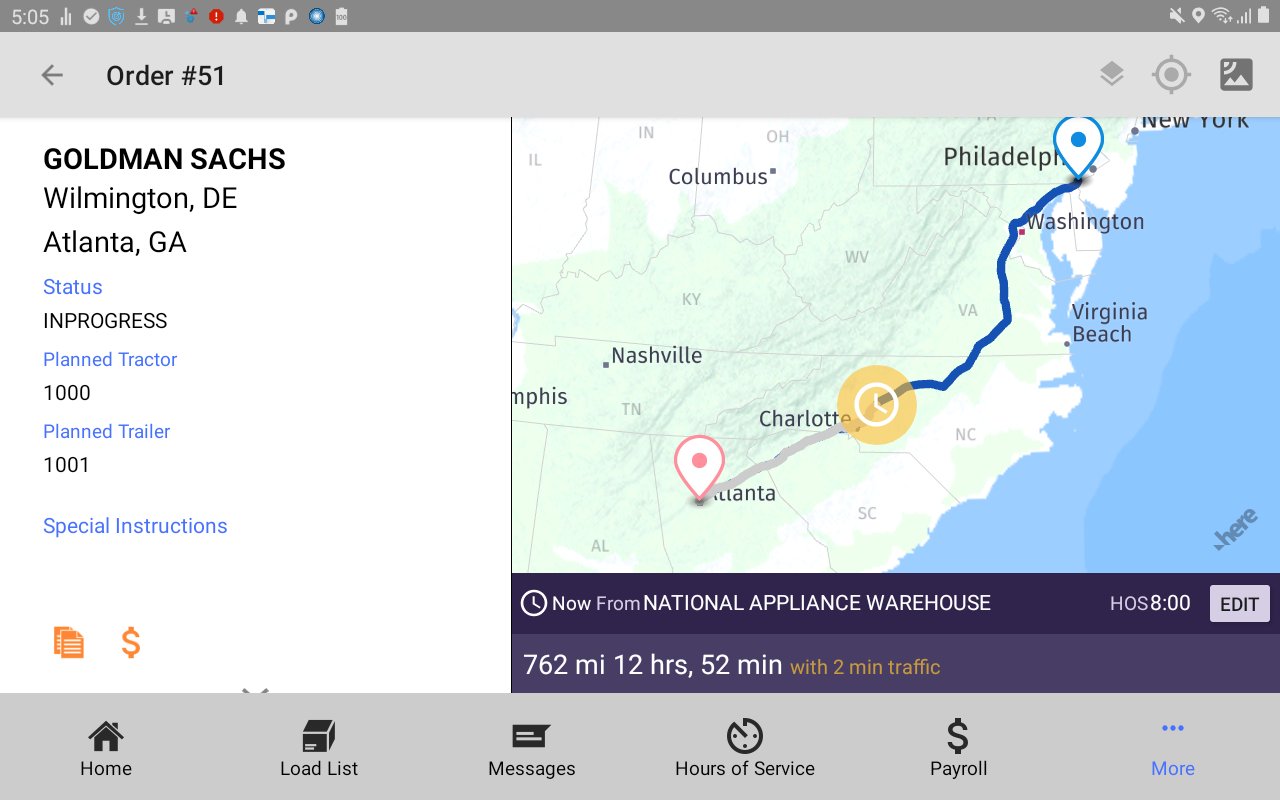Screen dimensions: 1280x800
Task: Tap the clock icon beside Now
Action: 534,603
